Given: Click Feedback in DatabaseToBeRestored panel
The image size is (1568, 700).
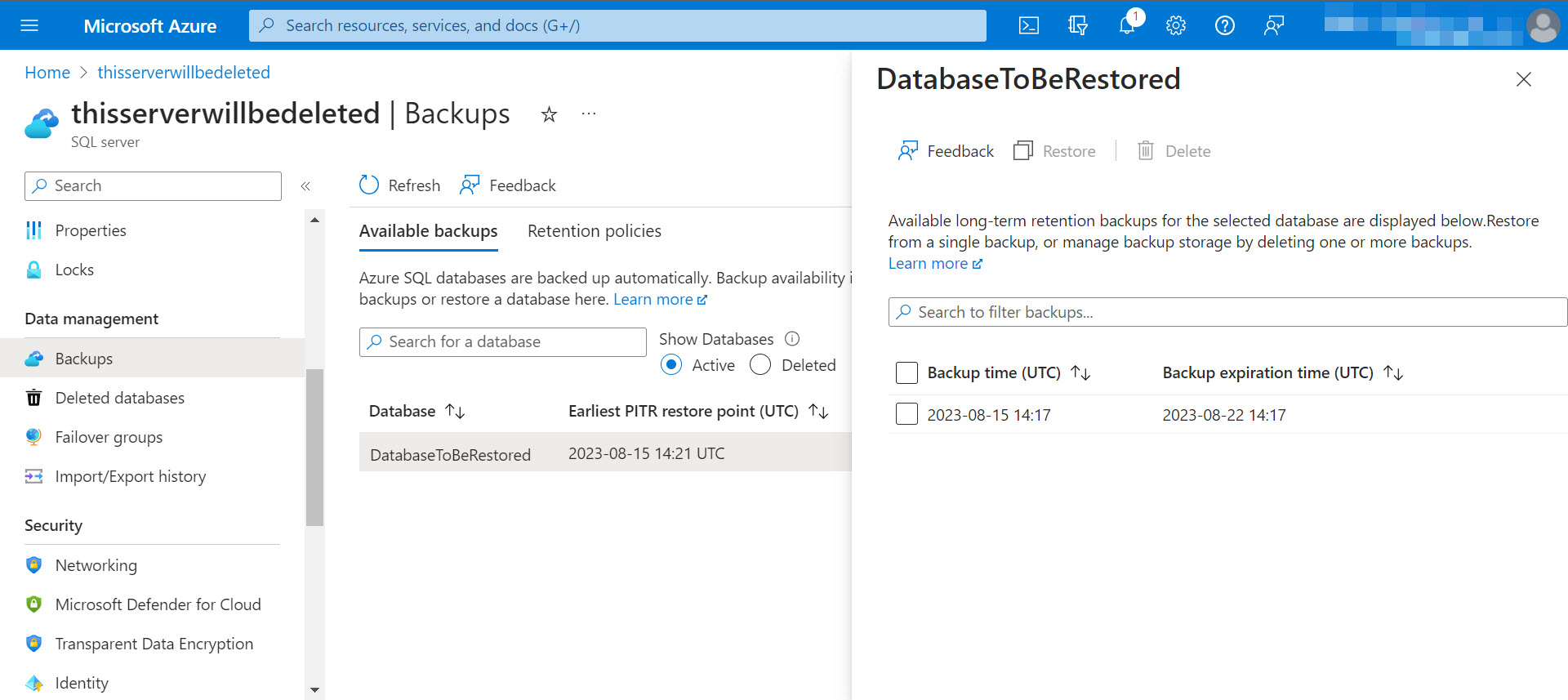Looking at the screenshot, I should click(946, 151).
